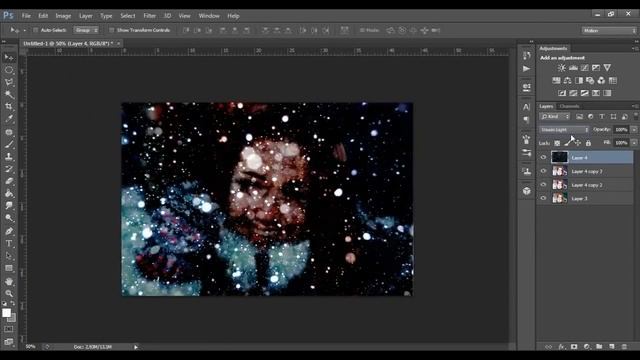Open the Auto-Select Group dropdown
Screen dimensions: 640x360
point(86,30)
